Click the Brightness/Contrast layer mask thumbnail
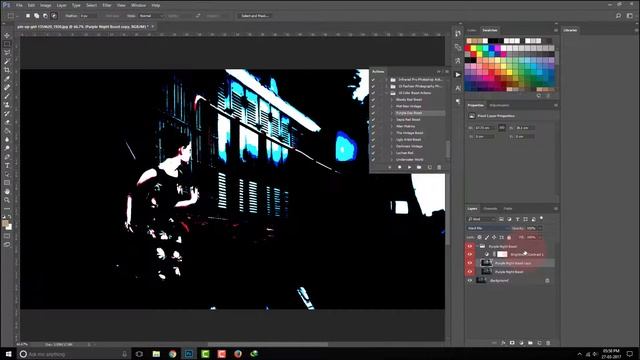Image resolution: width=640 pixels, height=360 pixels. 502,254
